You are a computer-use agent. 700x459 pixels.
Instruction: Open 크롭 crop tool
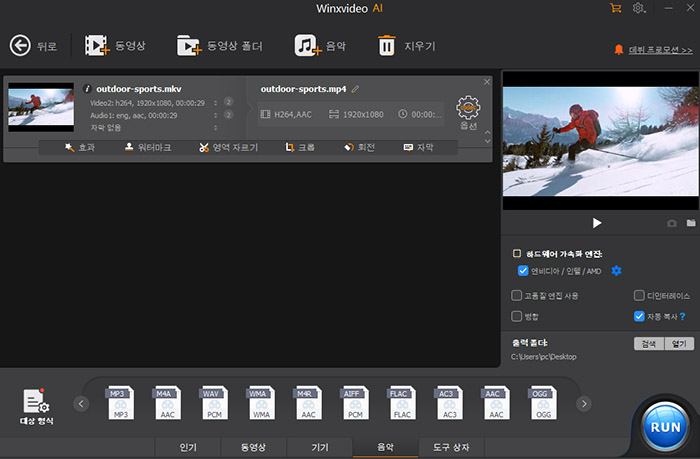coord(300,147)
